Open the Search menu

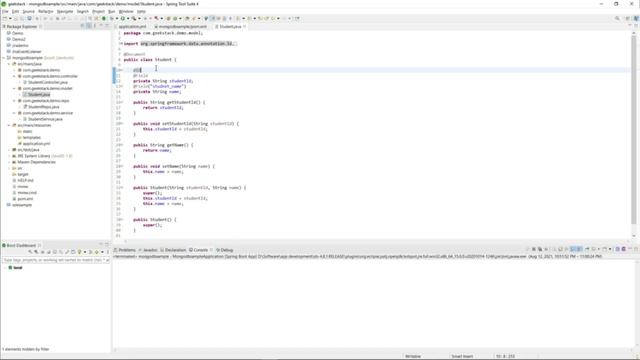click(82, 11)
